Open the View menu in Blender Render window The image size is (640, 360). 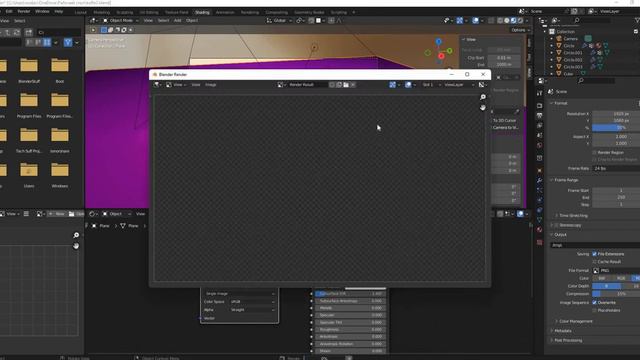[196, 85]
